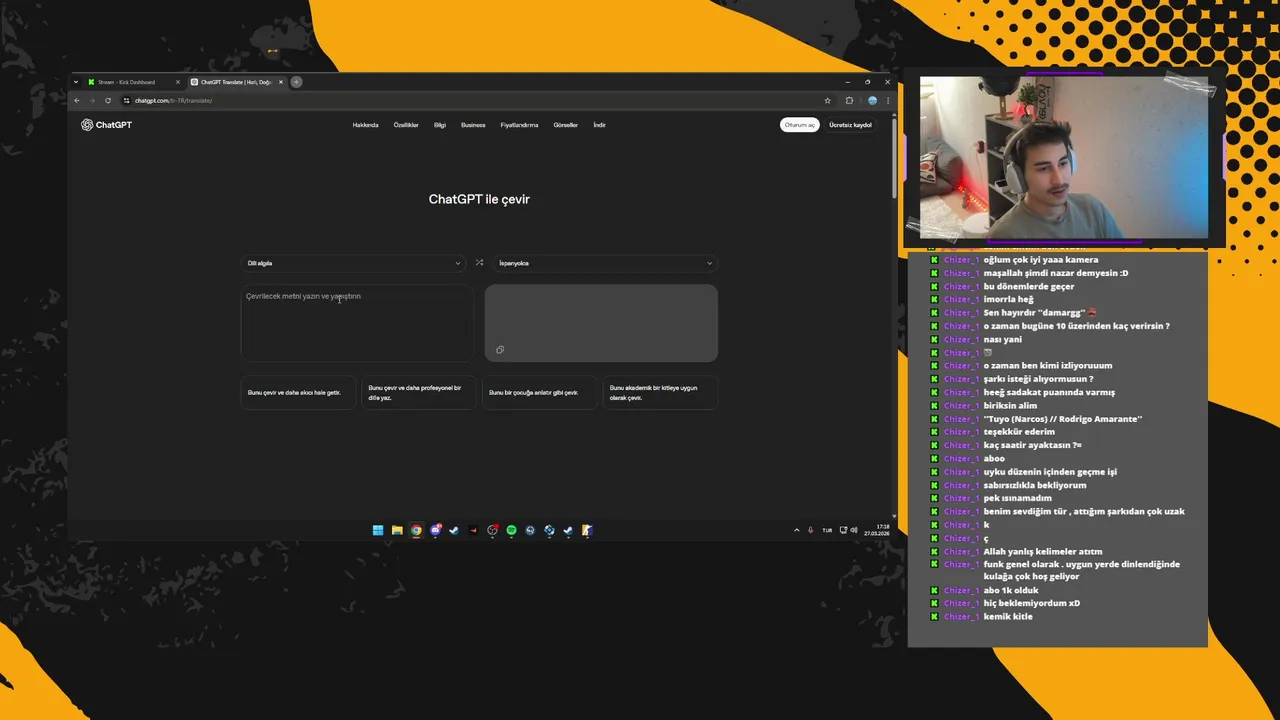The width and height of the screenshot is (1280, 720).
Task: Open the Business nav item
Action: [x=473, y=125]
